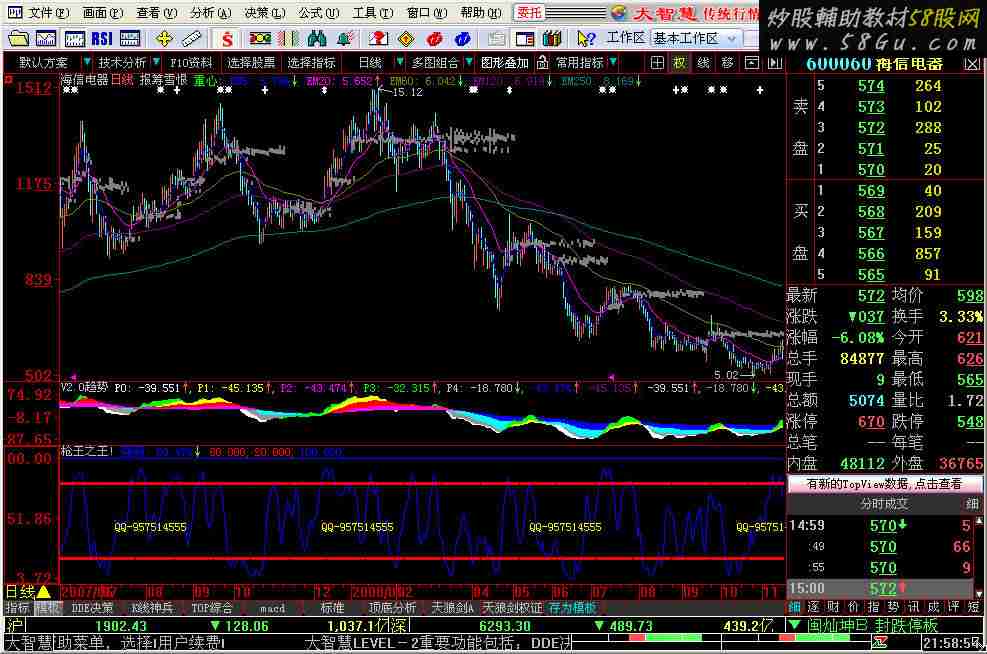Image resolution: width=987 pixels, height=654 pixels.
Task: Click the 选择指标 button
Action: [x=312, y=63]
